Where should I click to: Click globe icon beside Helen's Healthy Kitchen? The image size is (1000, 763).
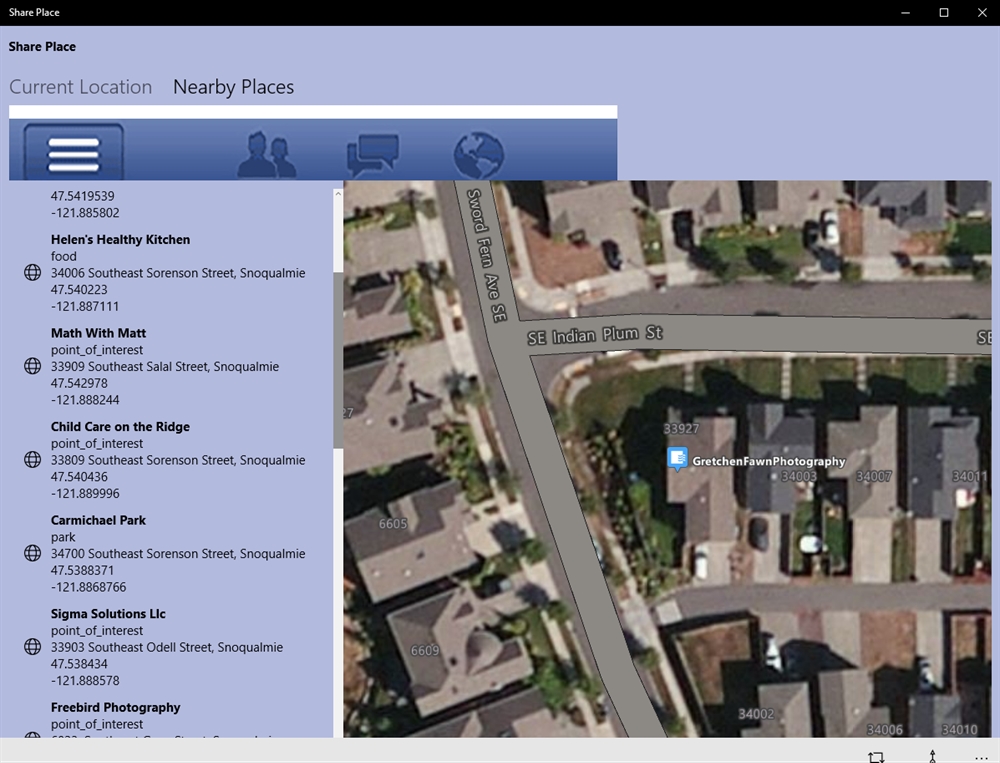pos(33,272)
